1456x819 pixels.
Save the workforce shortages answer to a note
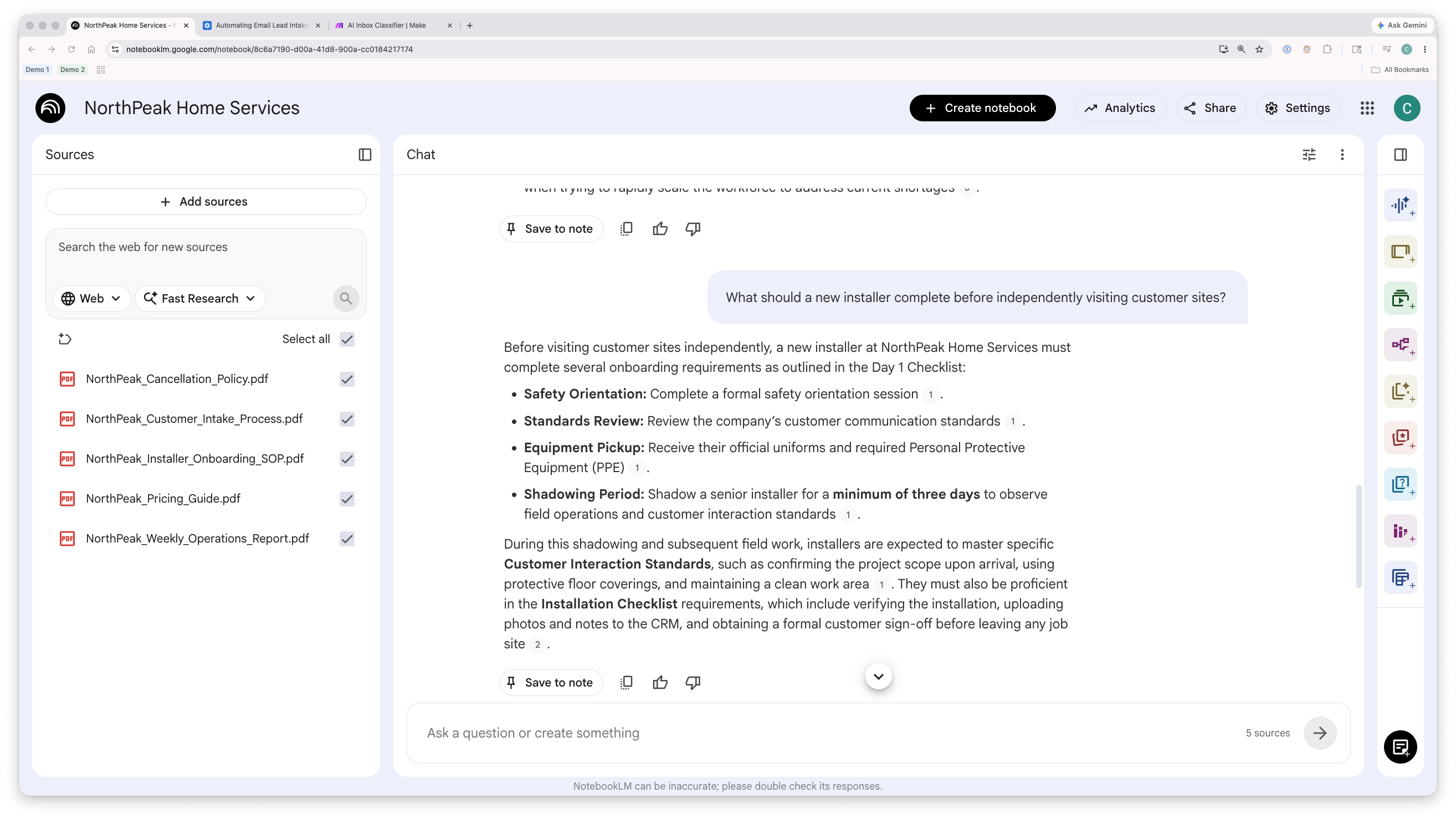point(551,229)
